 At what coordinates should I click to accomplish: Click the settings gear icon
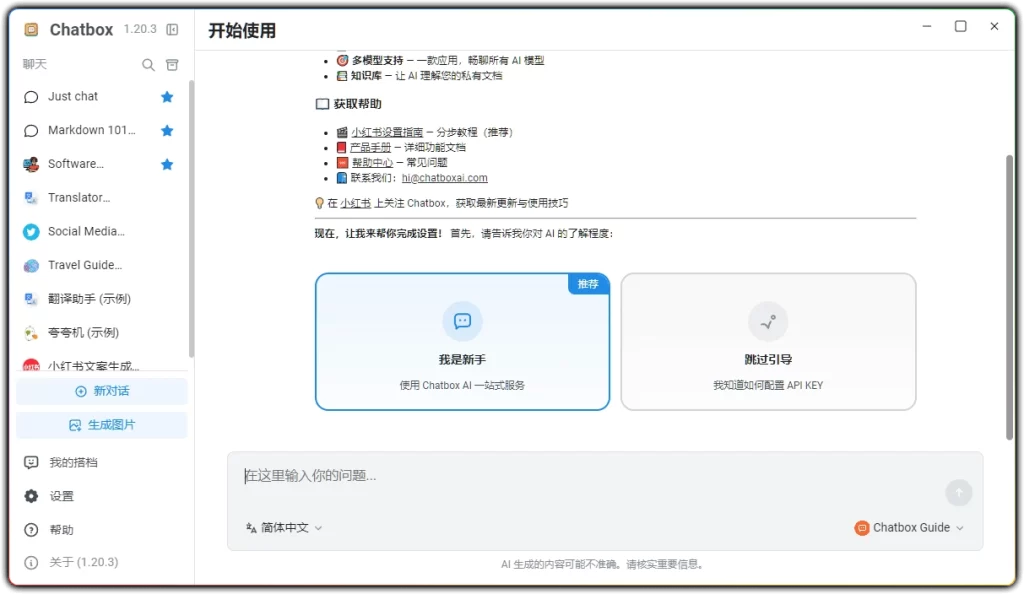coord(31,496)
